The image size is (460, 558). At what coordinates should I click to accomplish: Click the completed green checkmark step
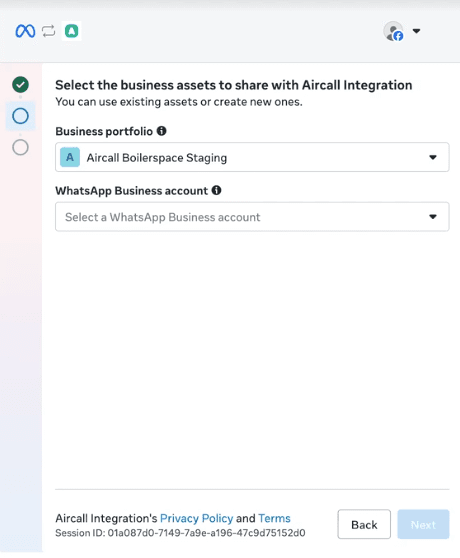pyautogui.click(x=20, y=85)
